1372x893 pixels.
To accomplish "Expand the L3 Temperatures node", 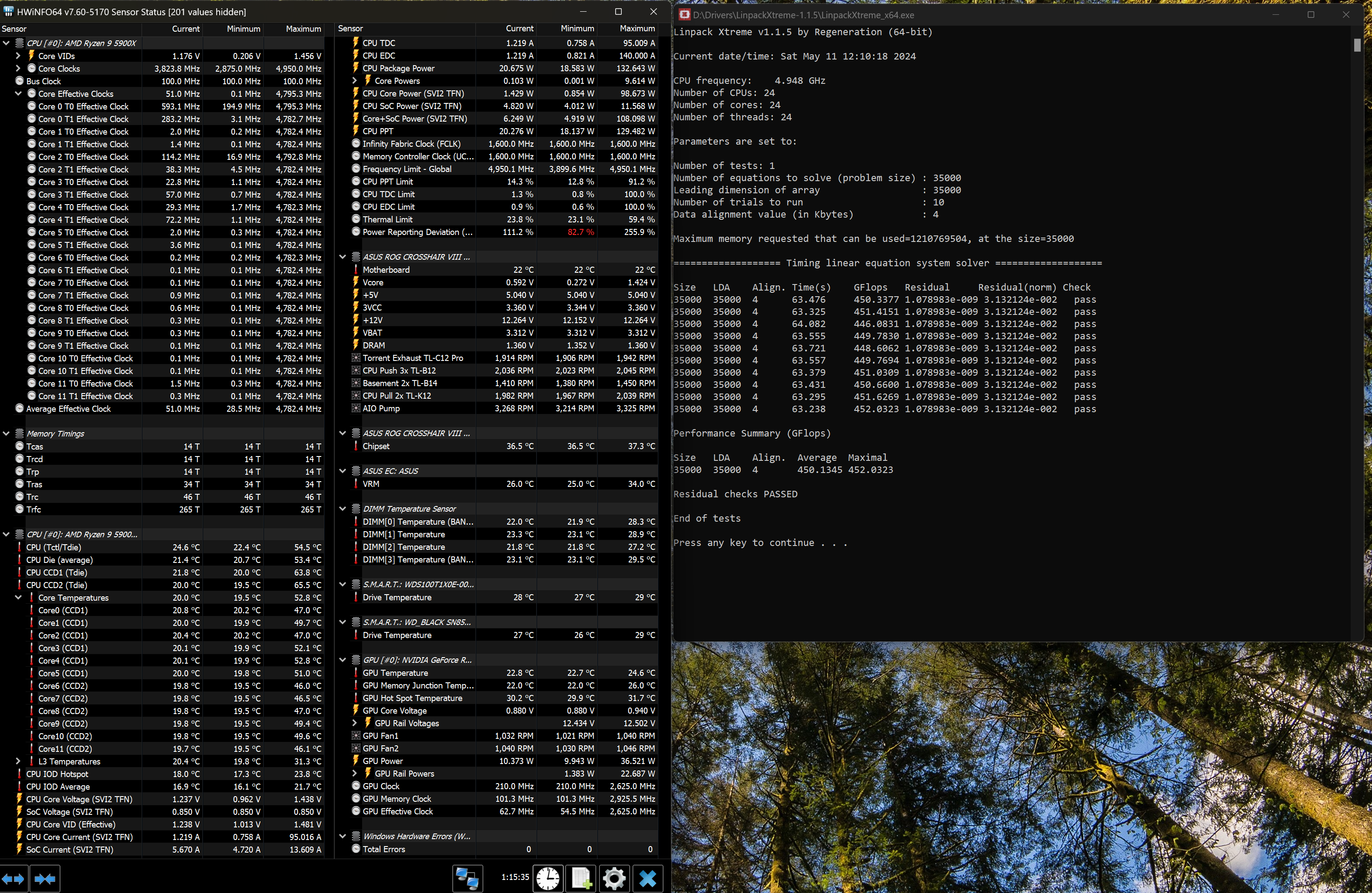I will coord(18,761).
